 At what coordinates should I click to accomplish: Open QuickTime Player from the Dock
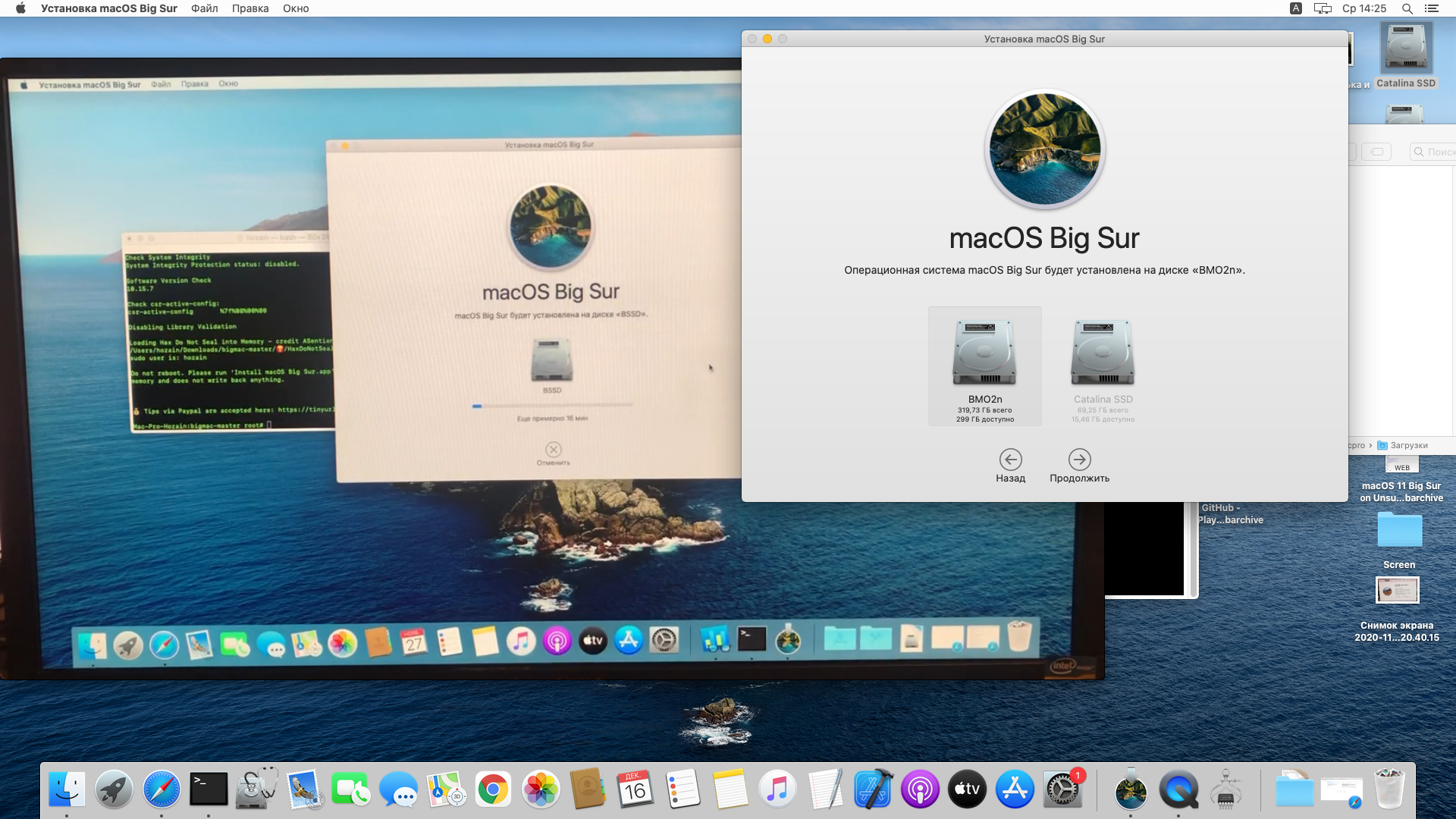click(x=1178, y=790)
